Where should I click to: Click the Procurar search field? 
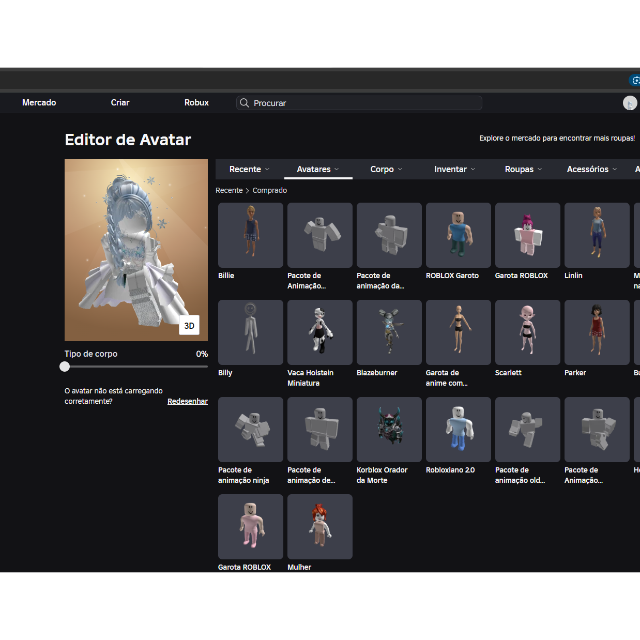coord(359,103)
